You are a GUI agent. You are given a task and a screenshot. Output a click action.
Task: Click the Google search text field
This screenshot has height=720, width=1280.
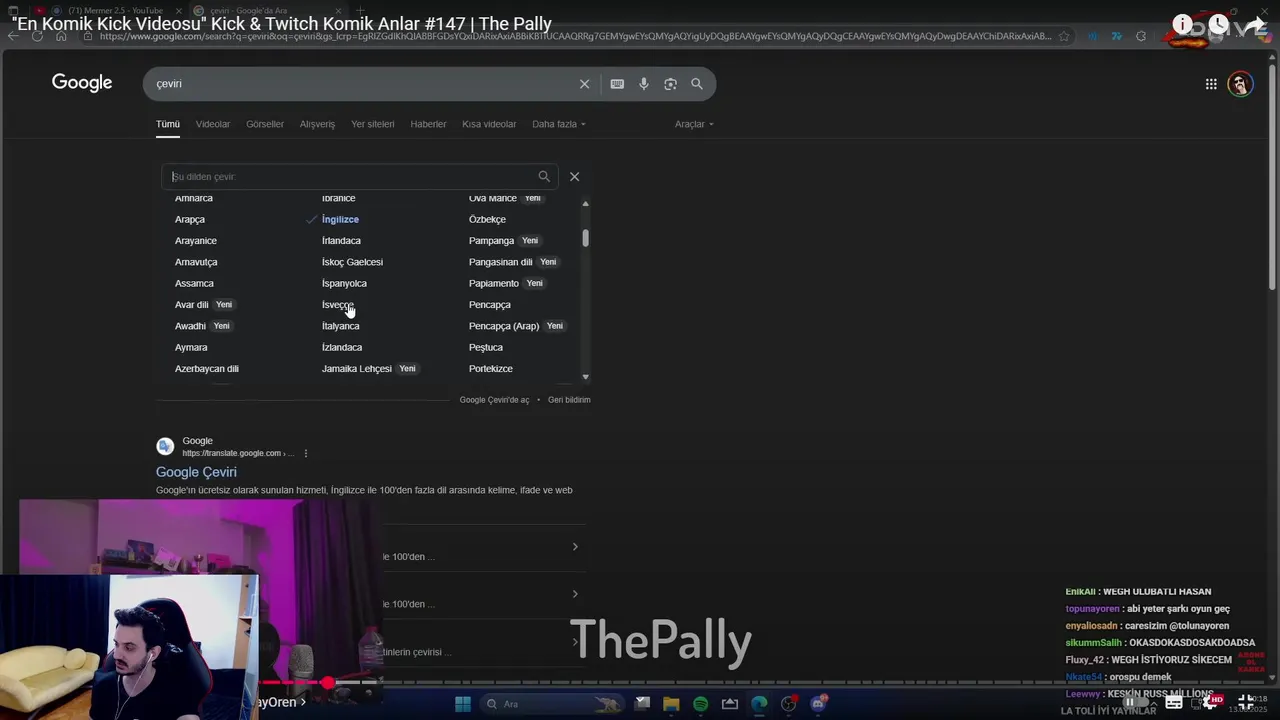(360, 84)
